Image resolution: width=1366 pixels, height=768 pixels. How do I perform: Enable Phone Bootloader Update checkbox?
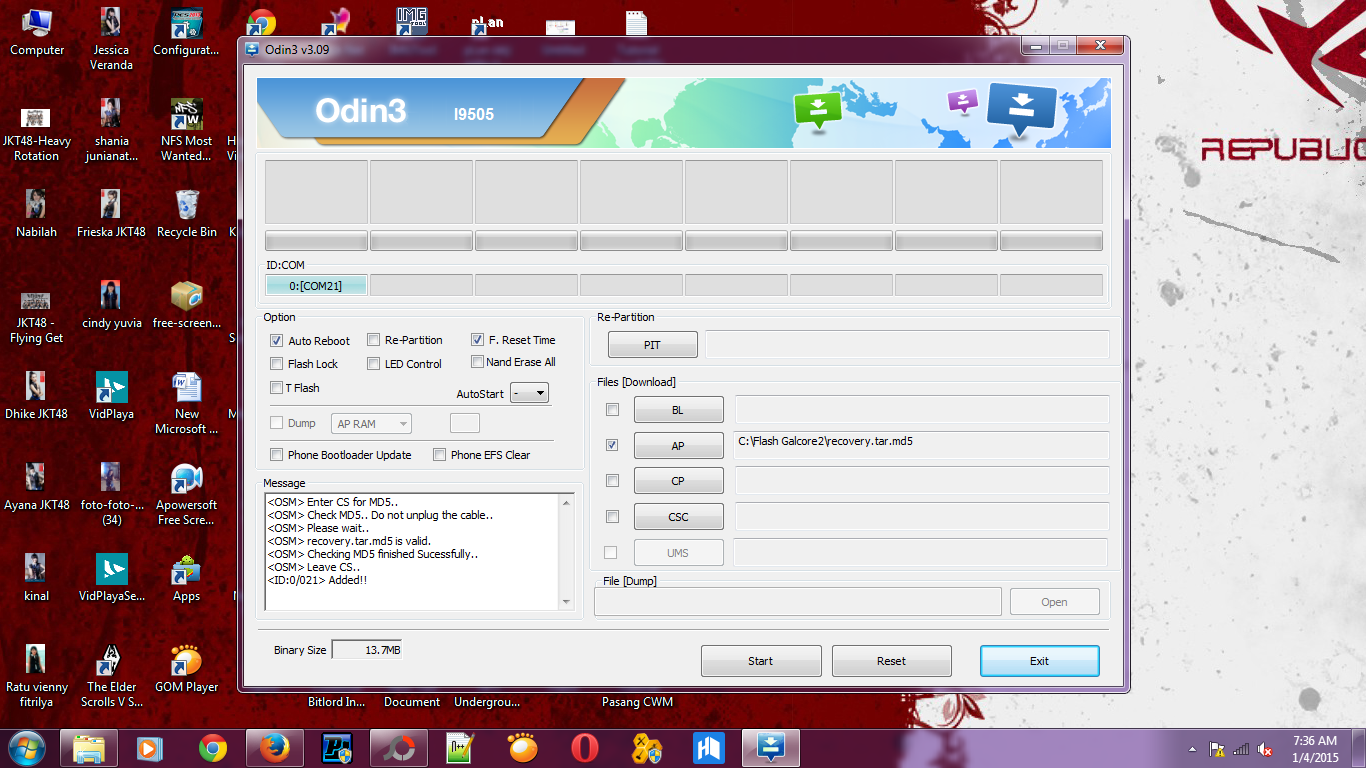click(277, 455)
